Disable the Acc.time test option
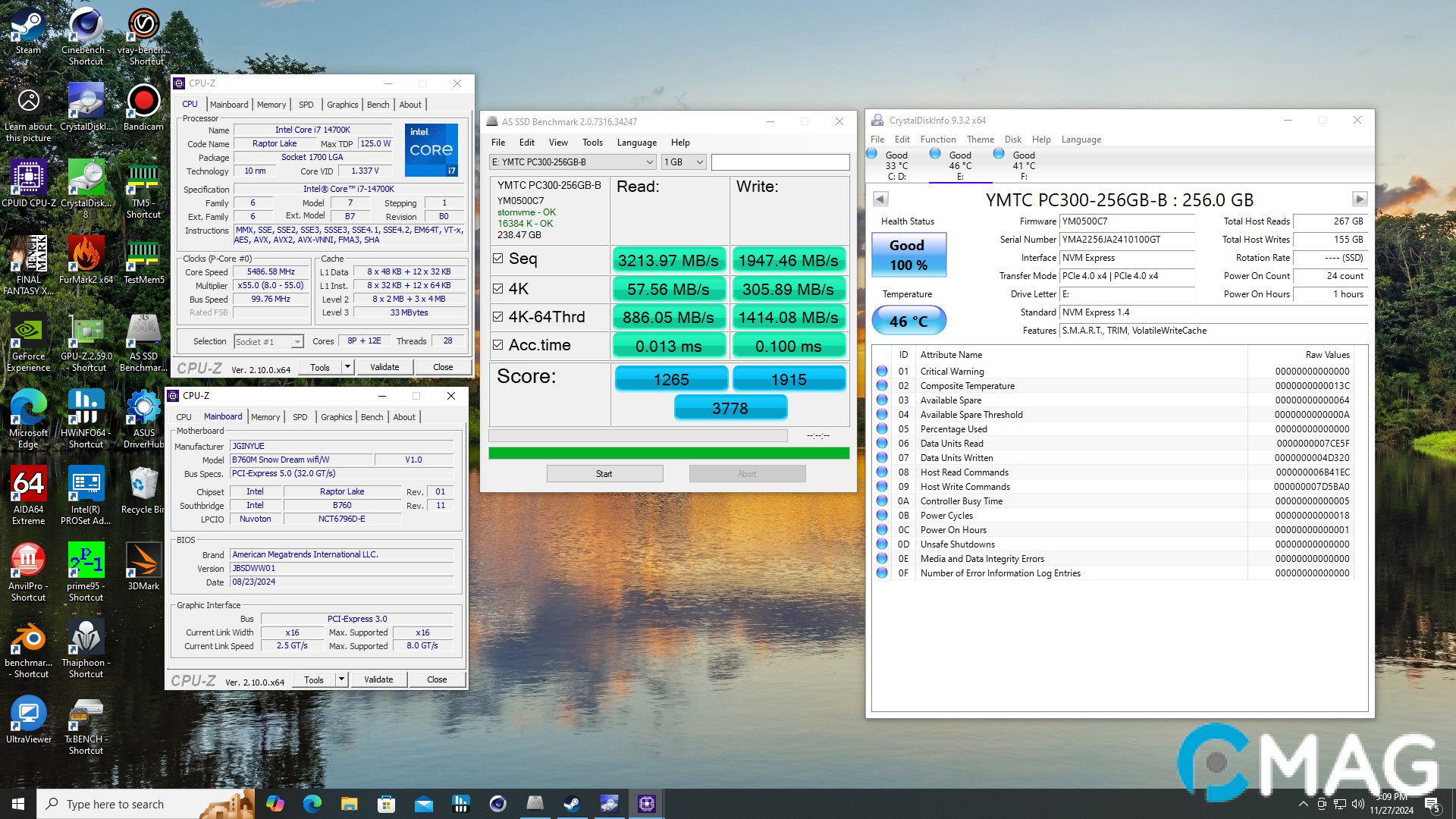1456x819 pixels. (x=499, y=344)
